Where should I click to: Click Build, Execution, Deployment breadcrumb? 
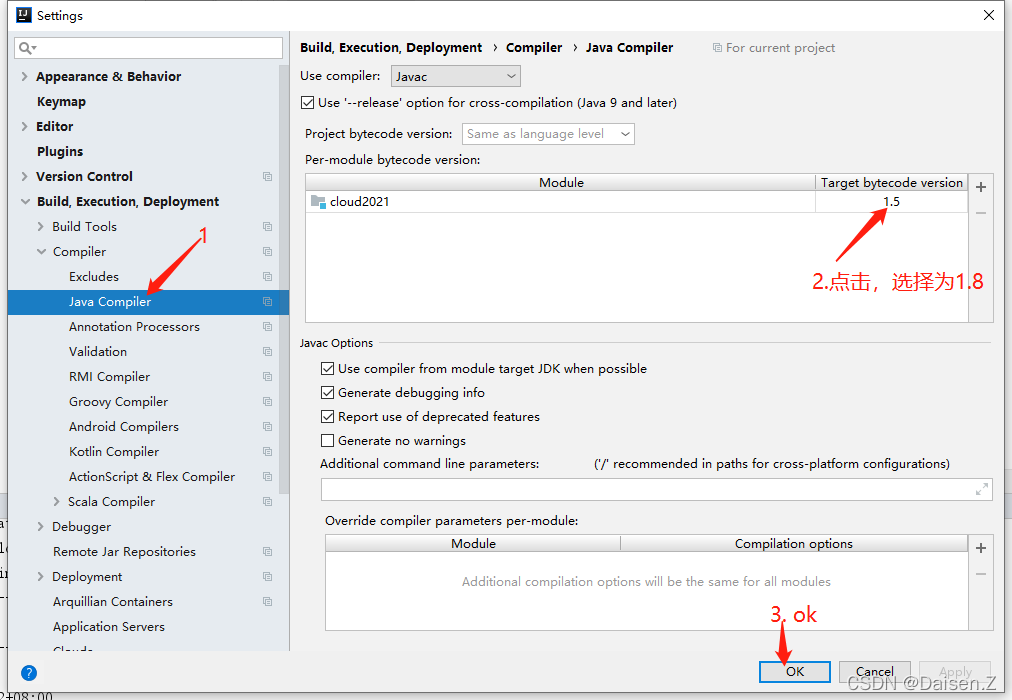tap(391, 48)
